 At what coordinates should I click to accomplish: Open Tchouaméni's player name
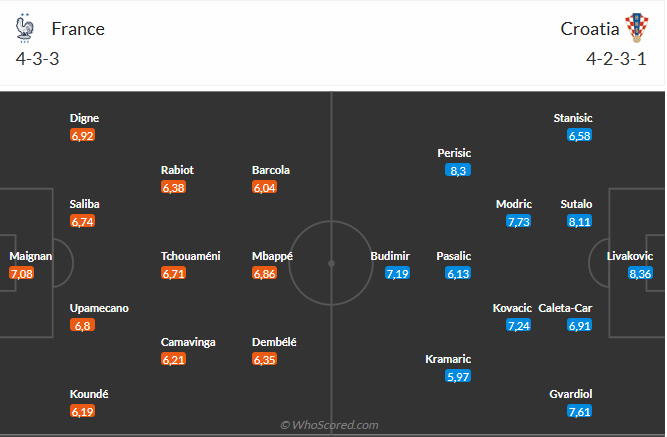190,256
